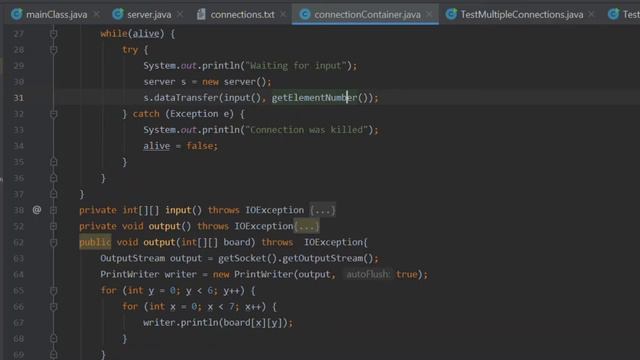Viewport: 640px width, 360px height.
Task: Click getOutputStream() on line 63
Action: [x=327, y=258]
